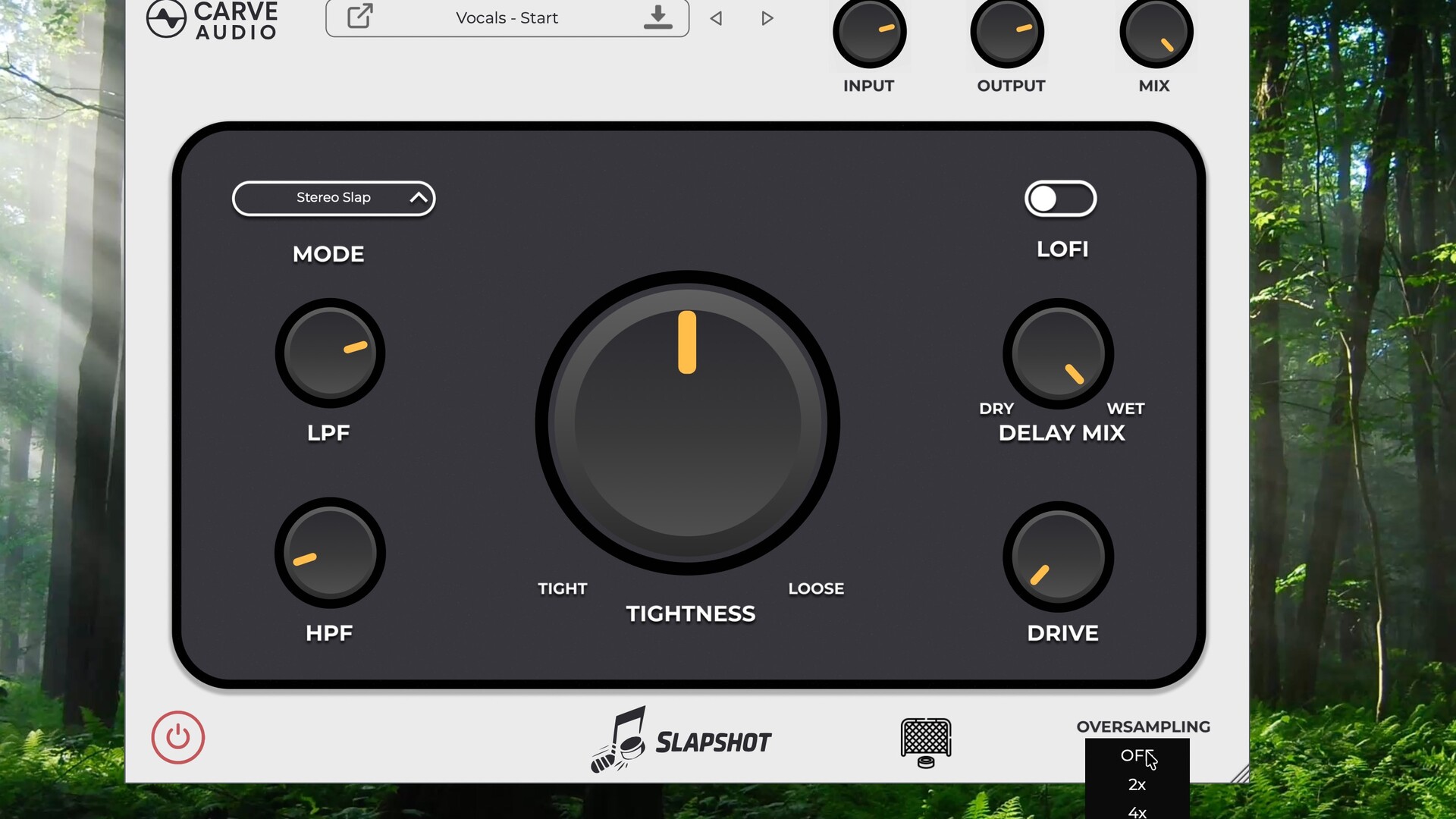
Task: Click the hockey goal and puck icon
Action: tap(926, 742)
